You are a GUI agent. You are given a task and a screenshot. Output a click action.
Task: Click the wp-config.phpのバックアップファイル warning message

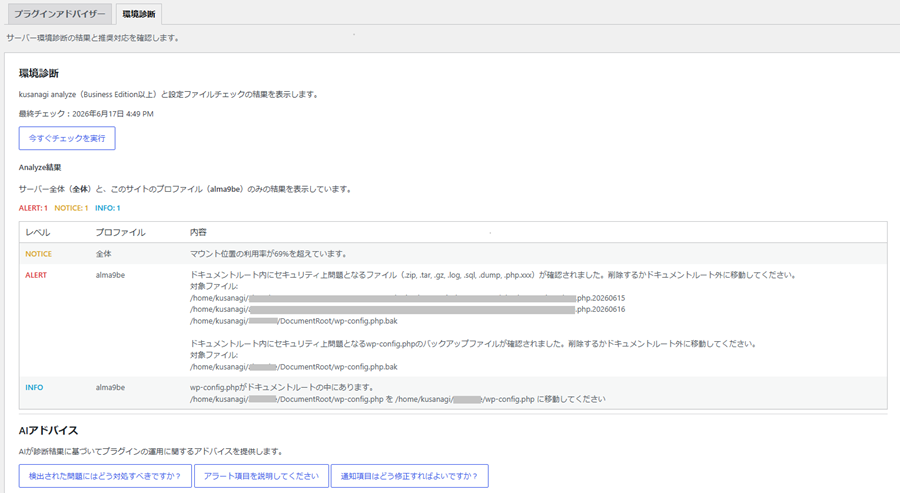(473, 344)
